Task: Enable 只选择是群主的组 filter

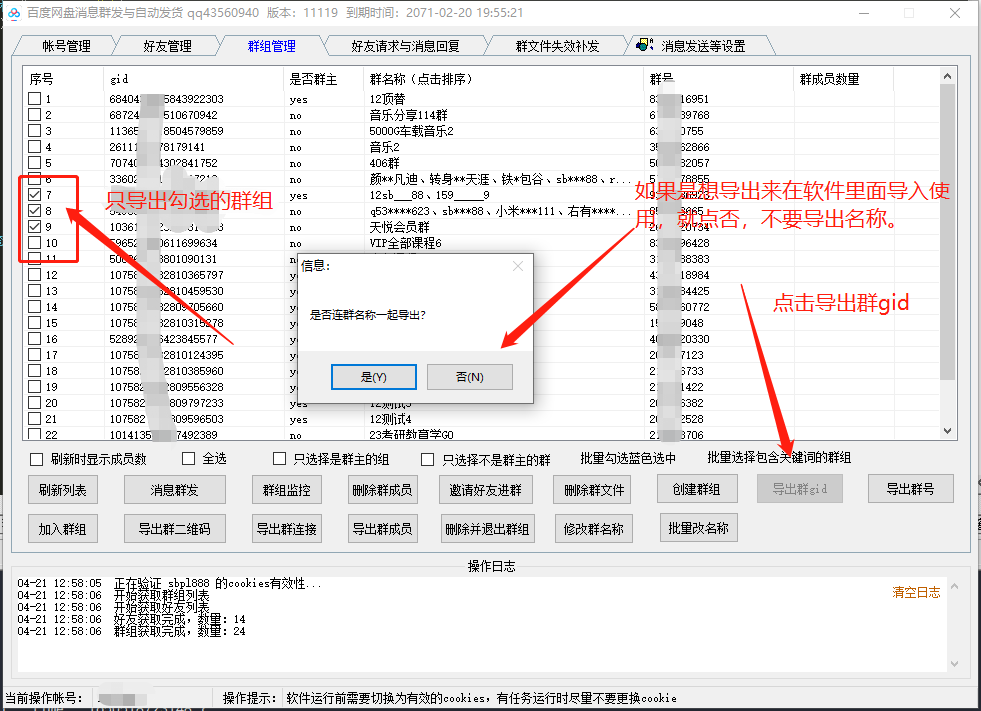Action: tap(279, 458)
